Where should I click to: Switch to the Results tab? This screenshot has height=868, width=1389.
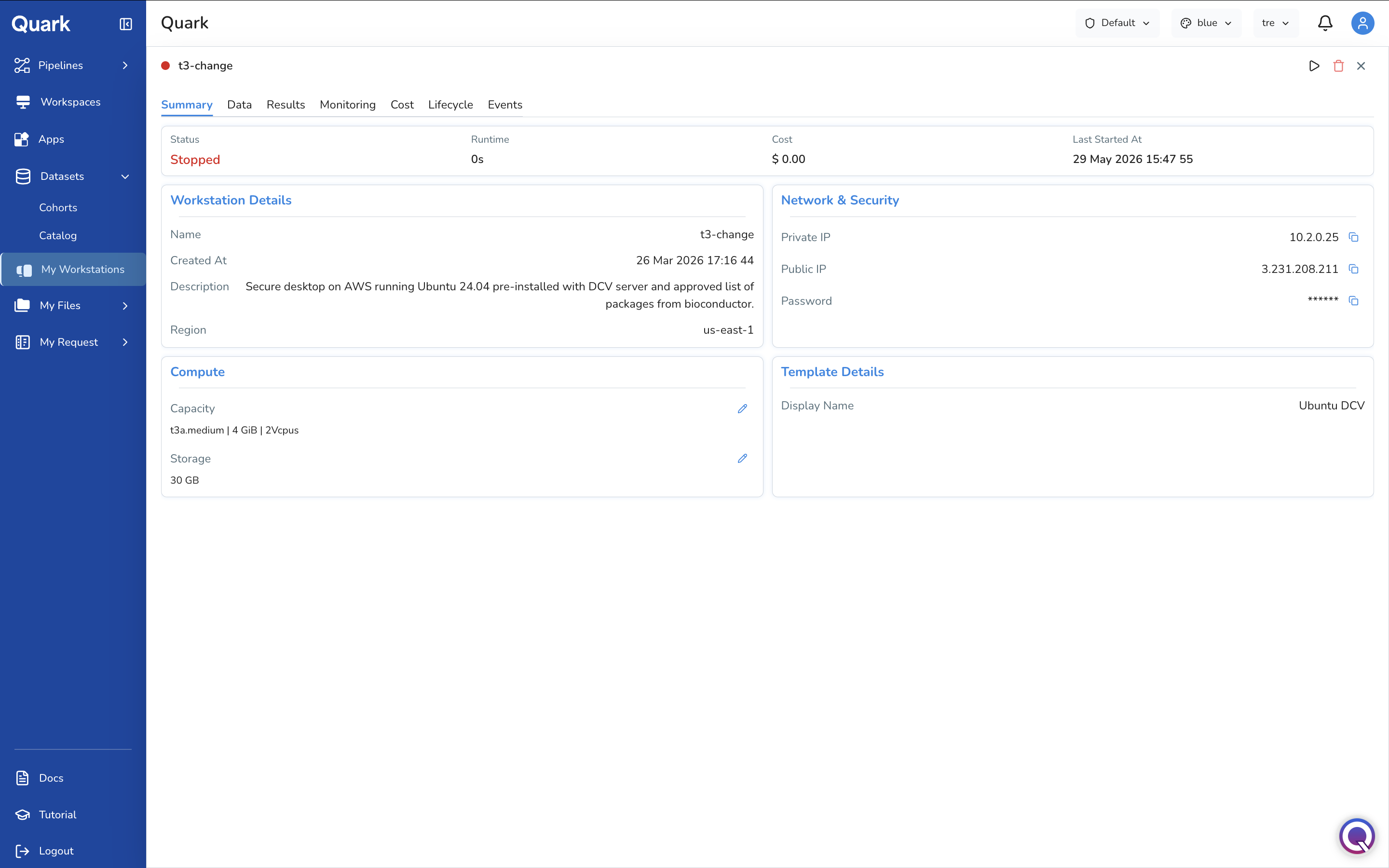click(x=286, y=105)
